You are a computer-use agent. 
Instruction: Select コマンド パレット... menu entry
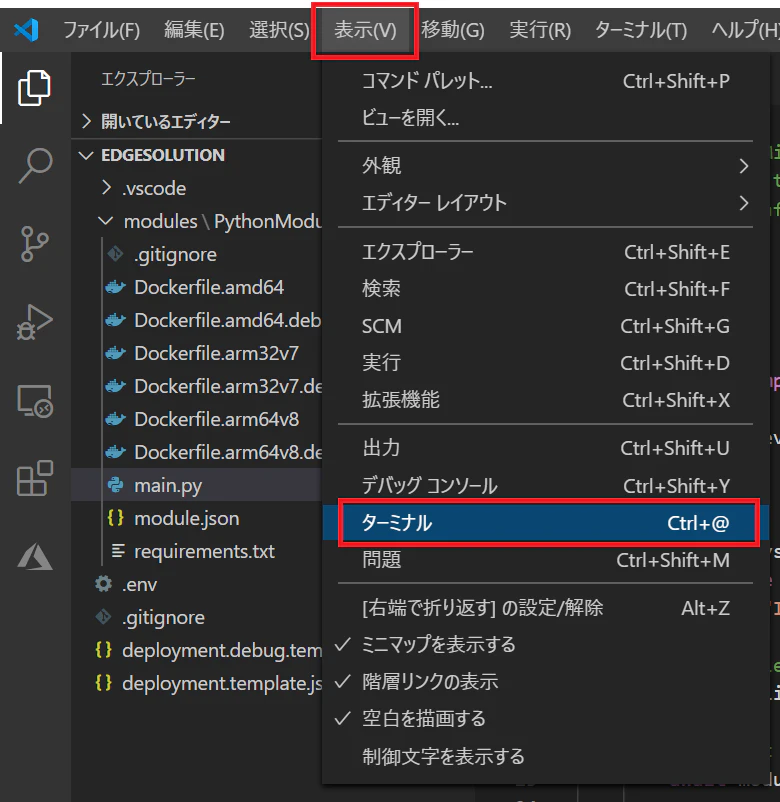[x=545, y=81]
